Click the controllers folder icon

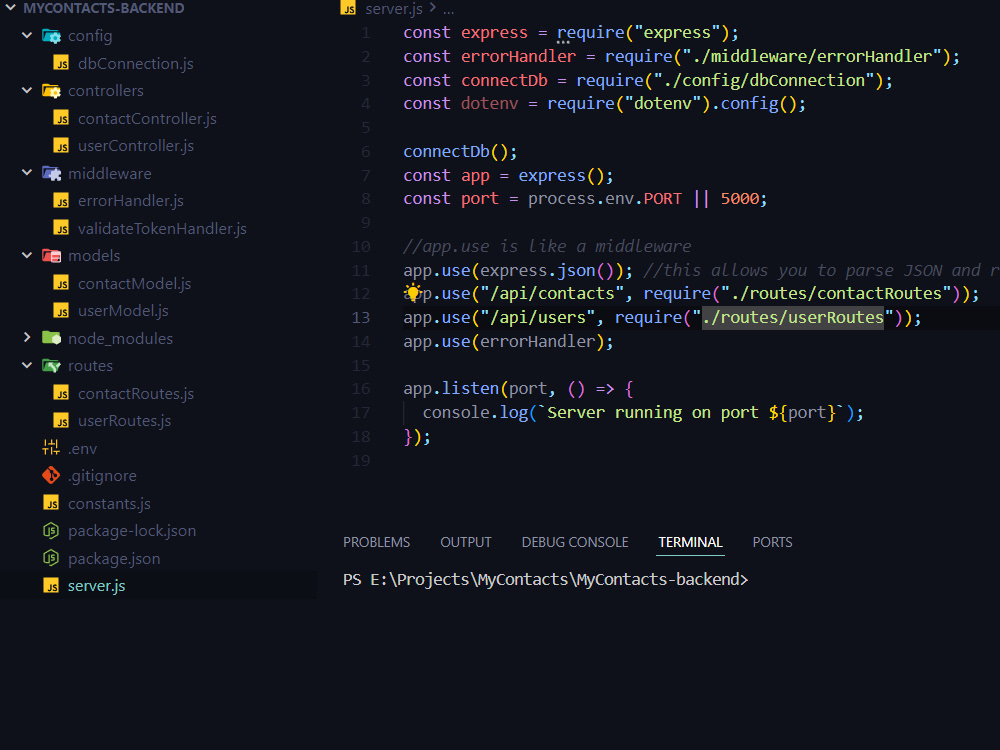click(x=52, y=91)
